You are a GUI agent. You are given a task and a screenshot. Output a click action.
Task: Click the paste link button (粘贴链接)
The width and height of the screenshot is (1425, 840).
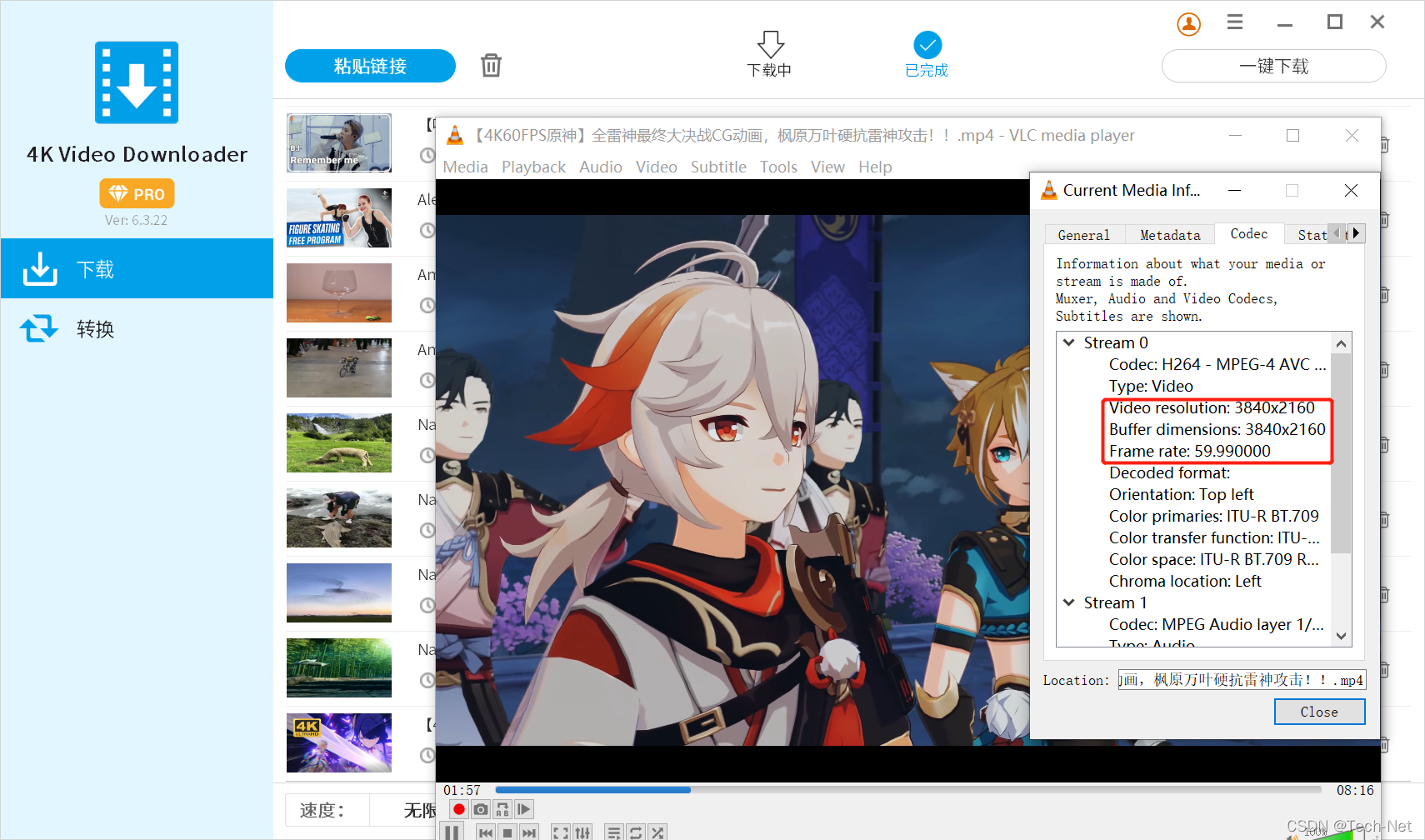[370, 66]
